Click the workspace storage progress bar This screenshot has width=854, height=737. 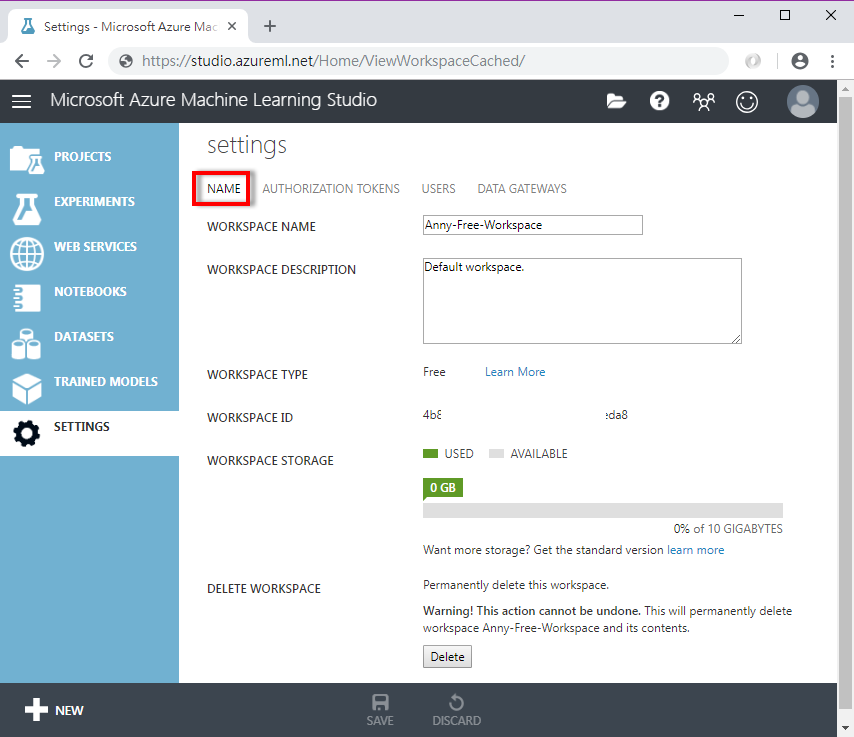click(x=602, y=510)
